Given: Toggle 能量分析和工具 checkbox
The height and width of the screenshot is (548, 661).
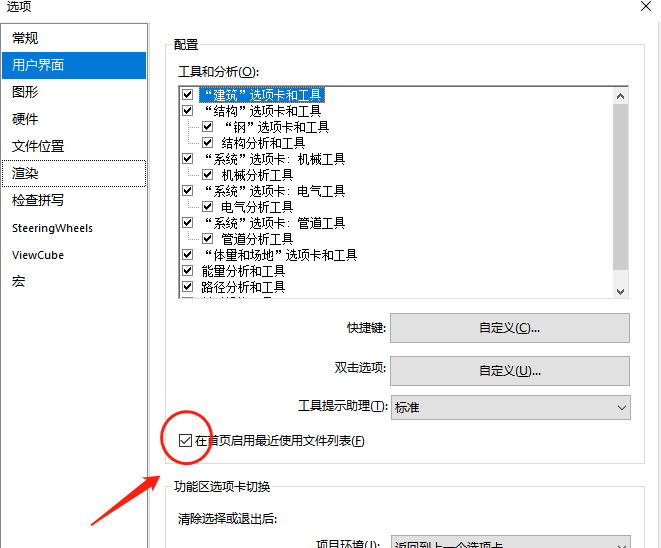Looking at the screenshot, I should pos(188,271).
